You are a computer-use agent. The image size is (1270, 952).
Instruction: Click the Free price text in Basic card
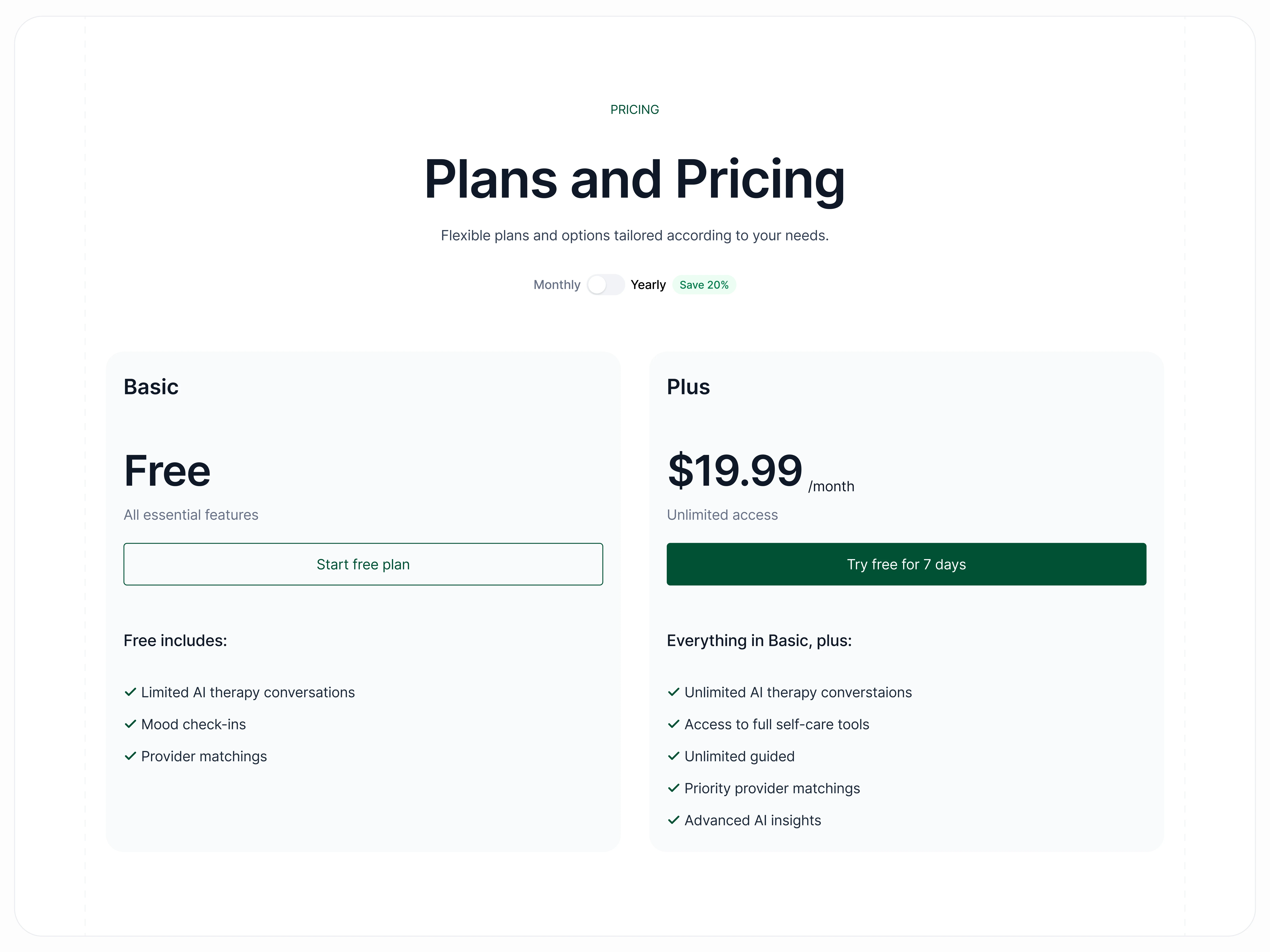click(167, 471)
